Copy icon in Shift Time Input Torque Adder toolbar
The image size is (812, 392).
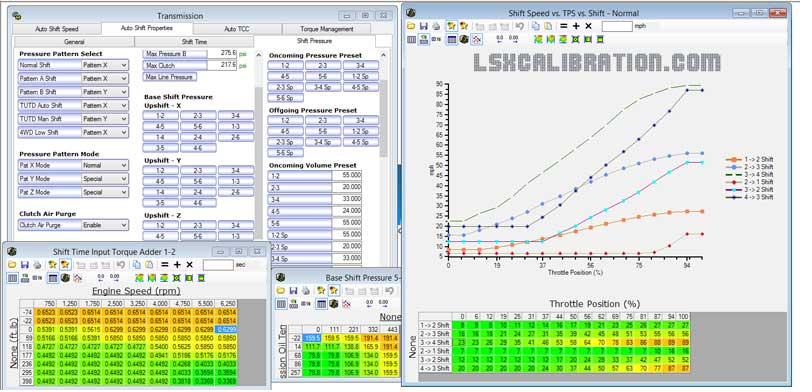point(136,265)
